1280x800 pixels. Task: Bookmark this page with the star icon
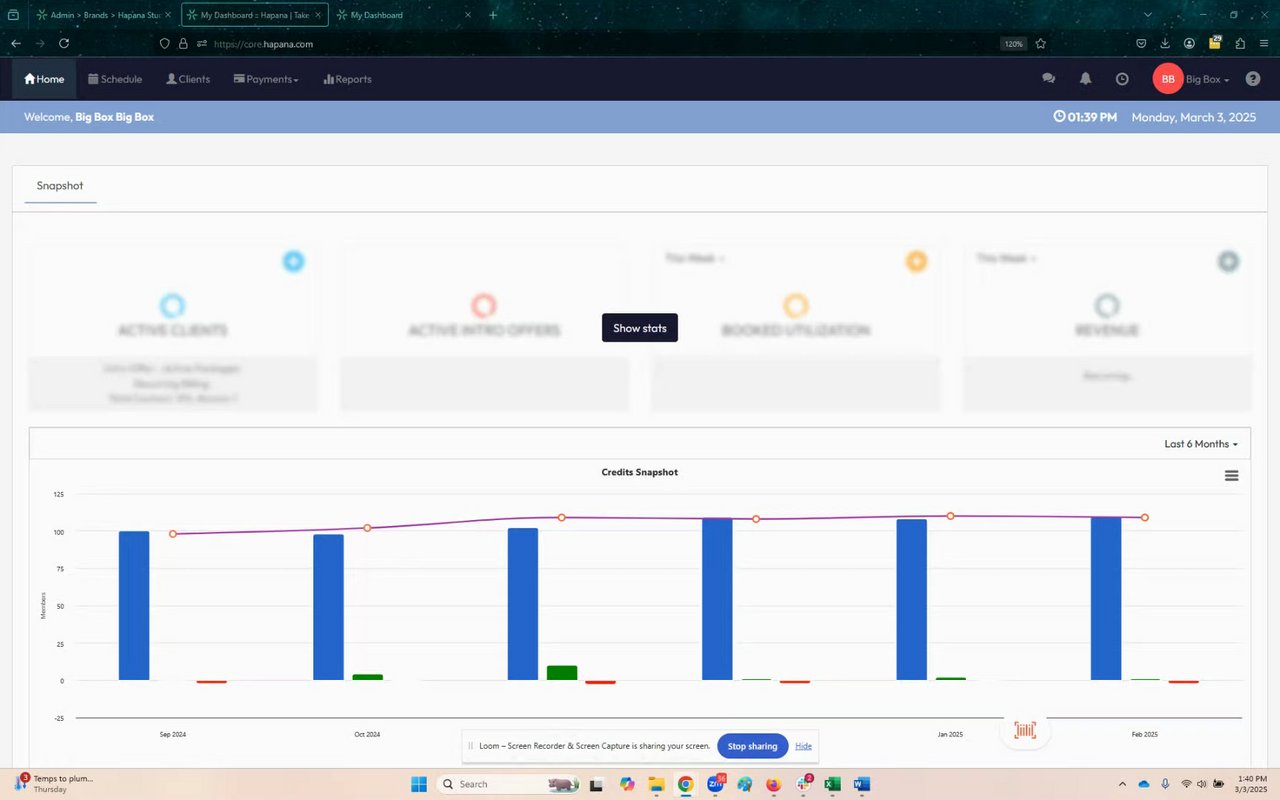click(1040, 44)
